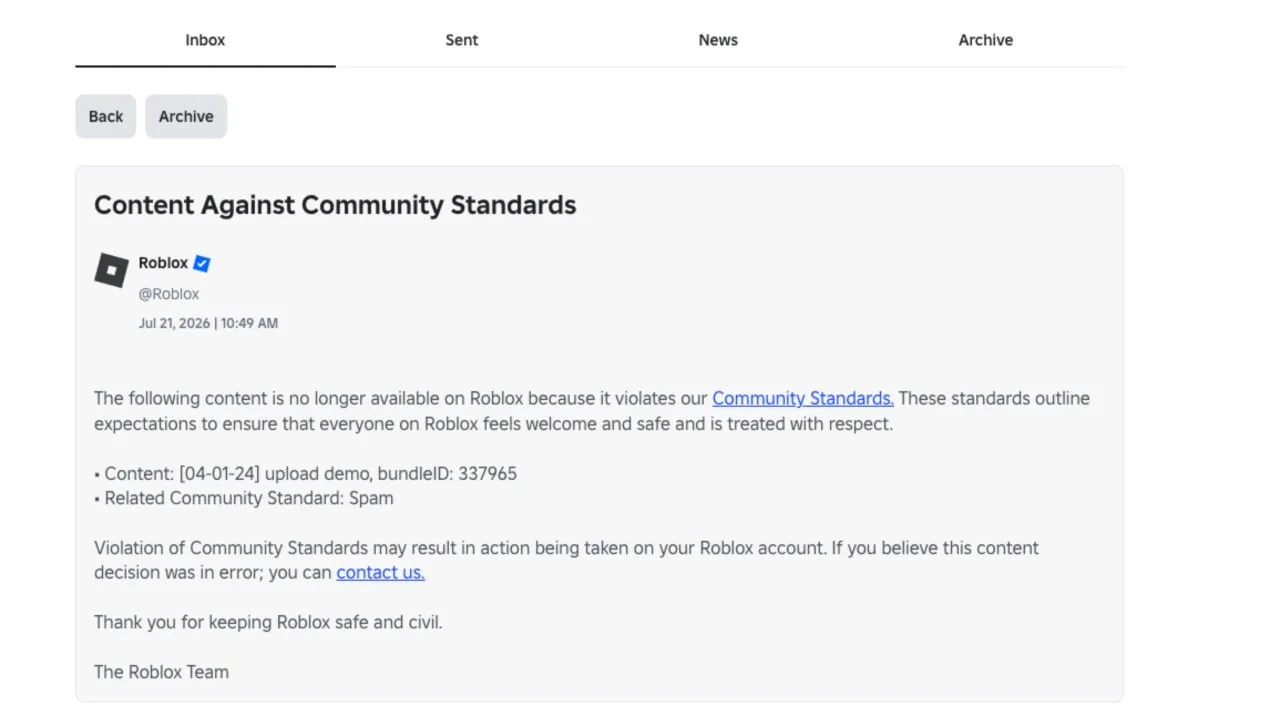Click the Jul 21, 2026 timestamp

[208, 323]
